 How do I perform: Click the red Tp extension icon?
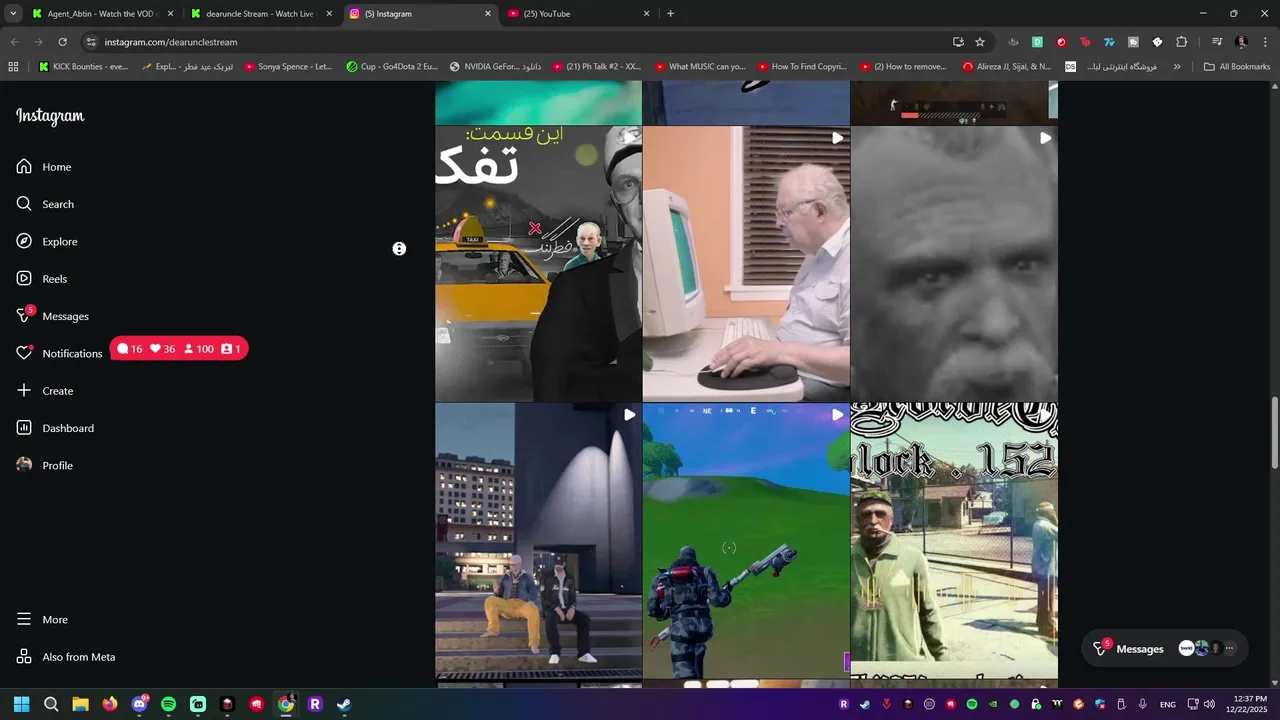point(1085,42)
